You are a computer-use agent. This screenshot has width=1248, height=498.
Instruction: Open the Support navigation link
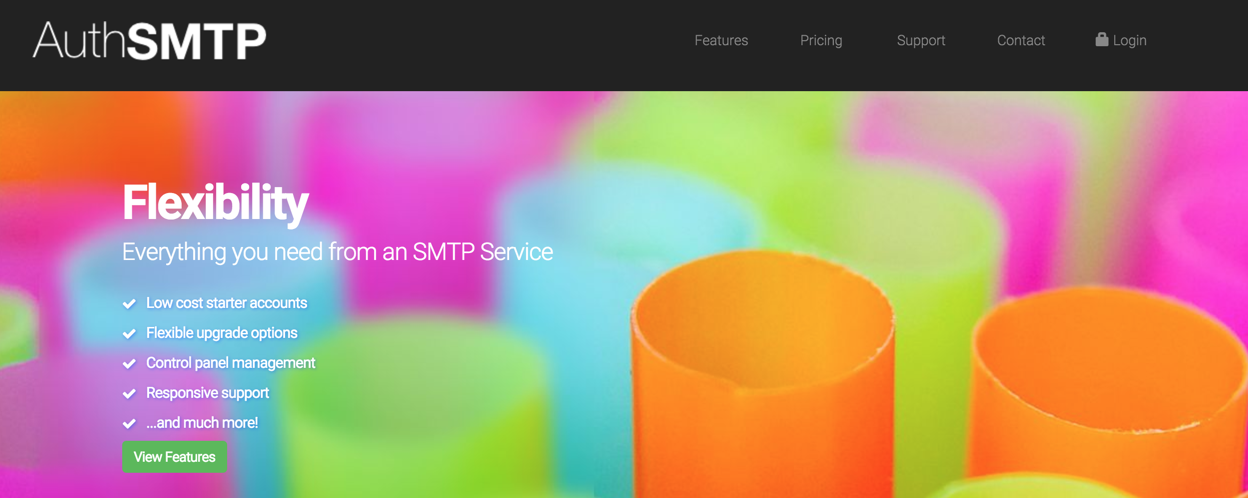[921, 40]
